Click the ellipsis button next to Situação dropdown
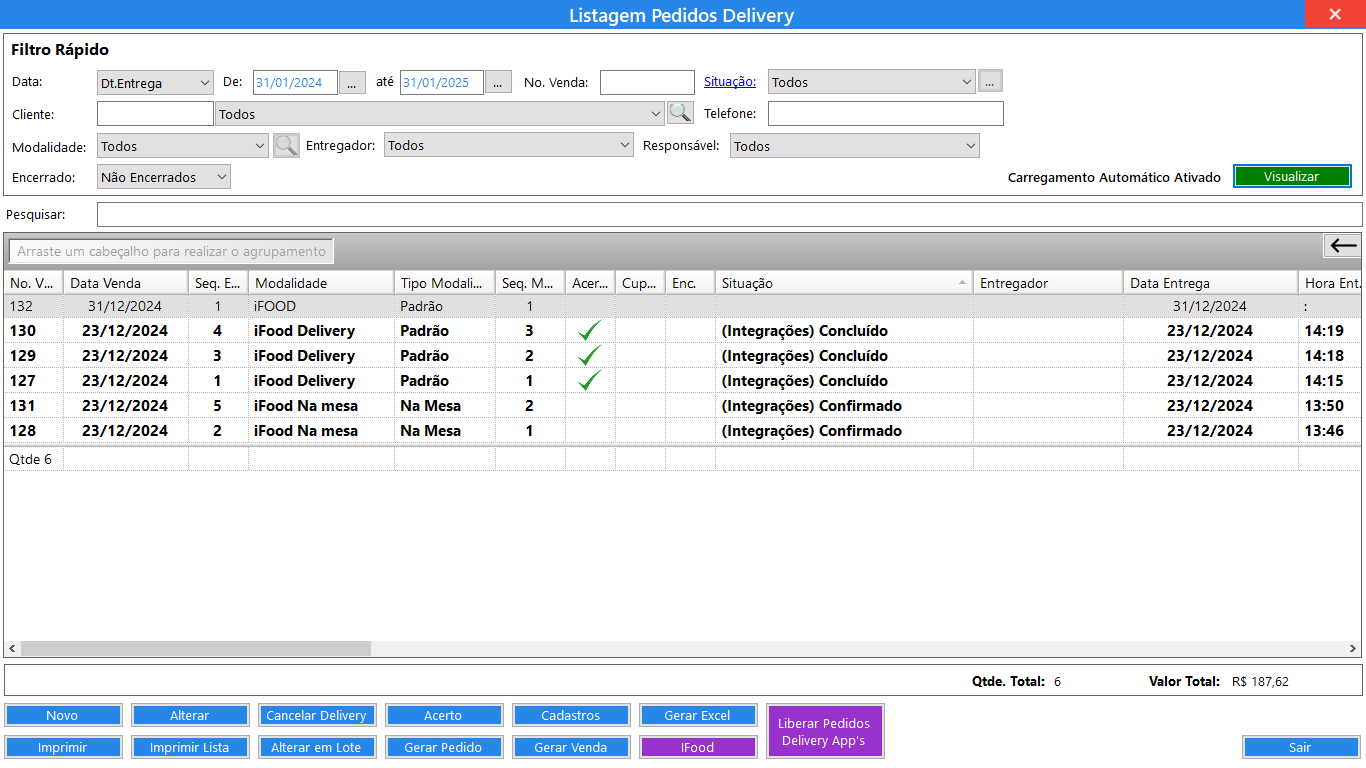The height and width of the screenshot is (768, 1366). click(990, 82)
